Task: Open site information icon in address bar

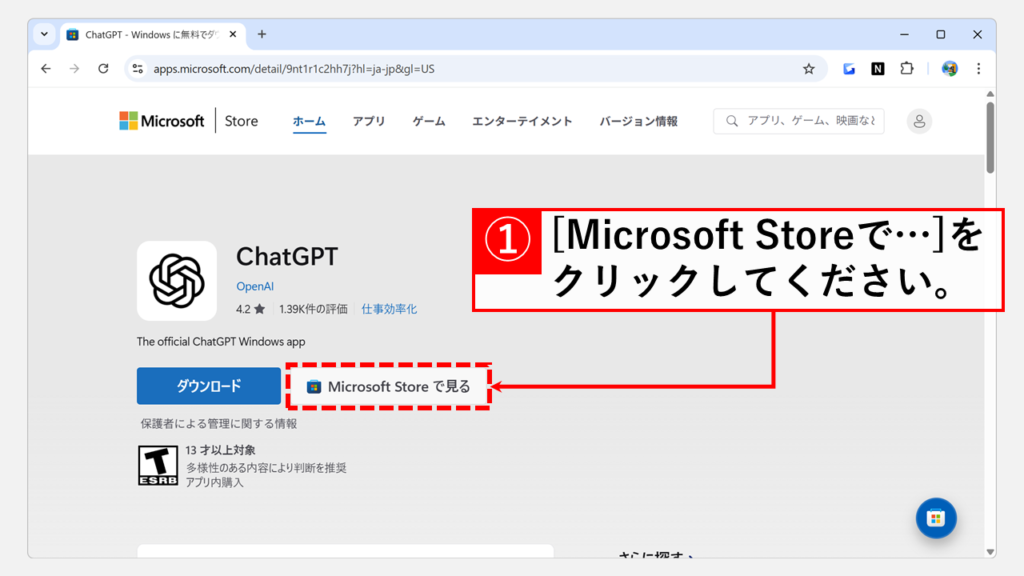Action: pyautogui.click(x=137, y=69)
